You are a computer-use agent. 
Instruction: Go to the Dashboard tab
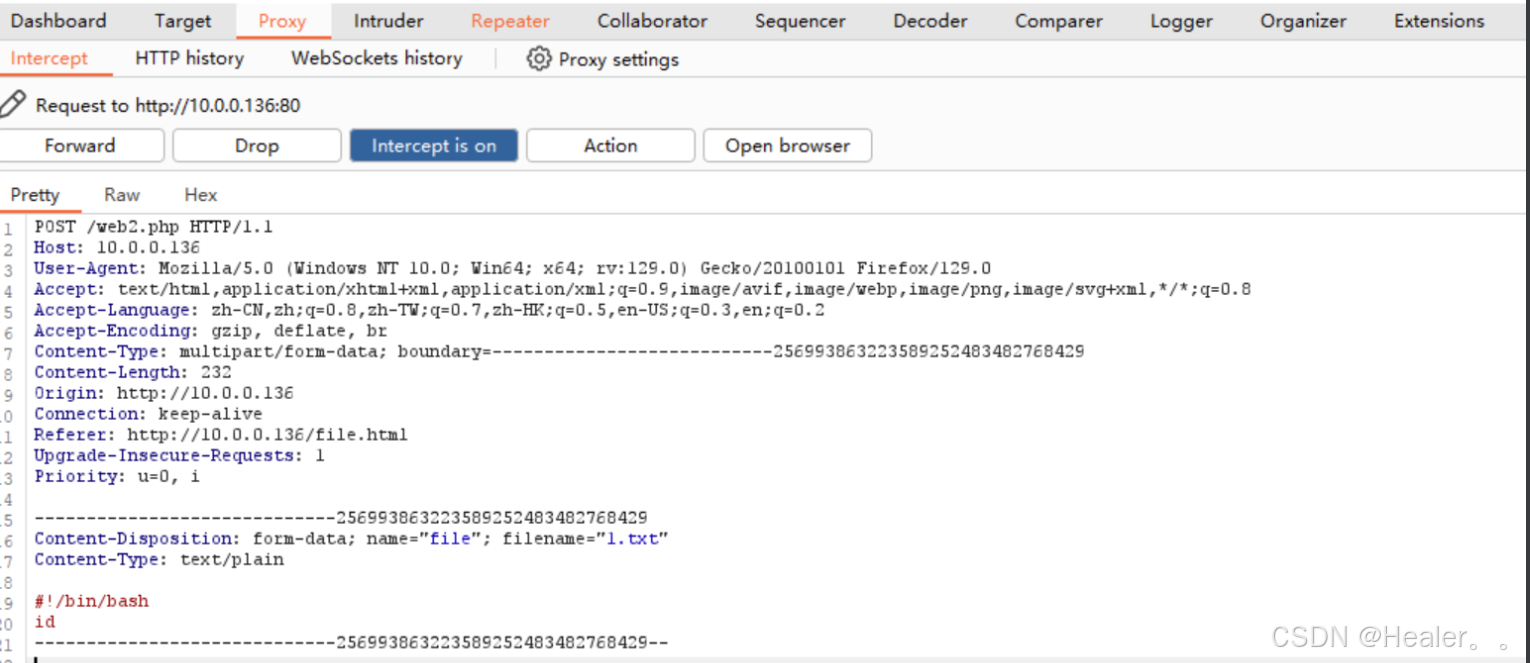pyautogui.click(x=58, y=20)
